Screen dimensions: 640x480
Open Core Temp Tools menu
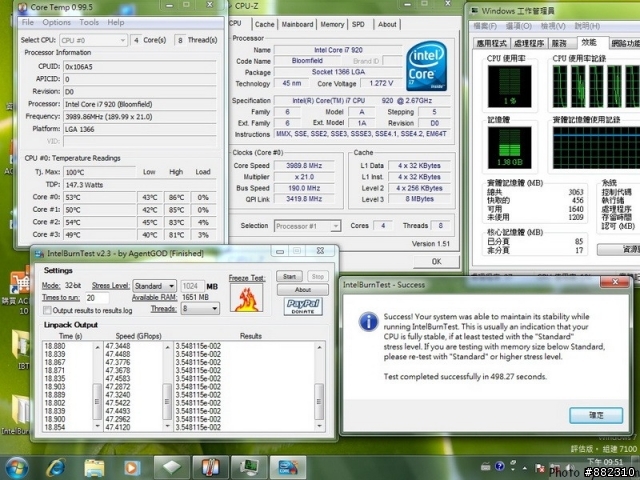(x=89, y=22)
